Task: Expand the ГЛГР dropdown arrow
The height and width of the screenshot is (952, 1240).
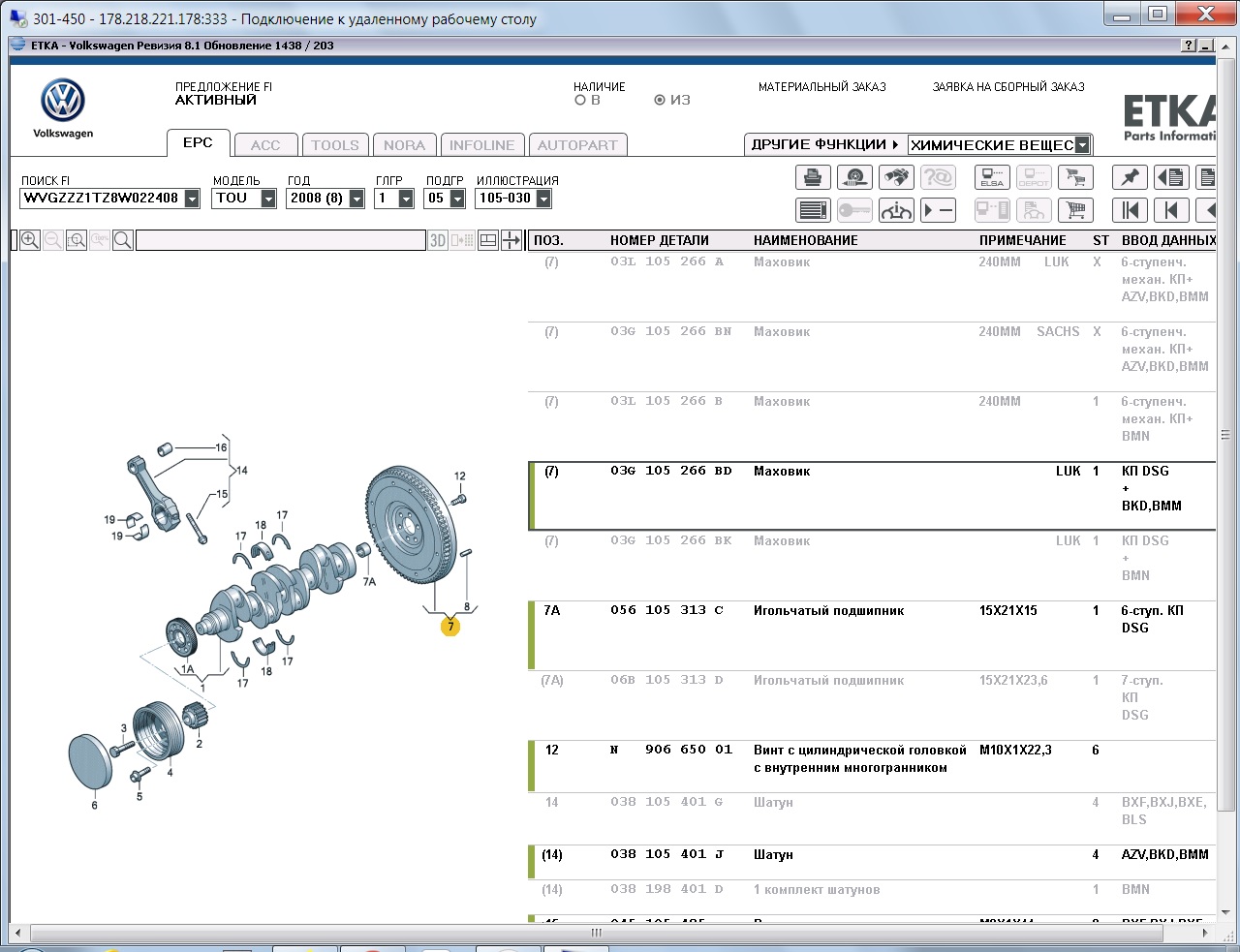Action: (406, 199)
